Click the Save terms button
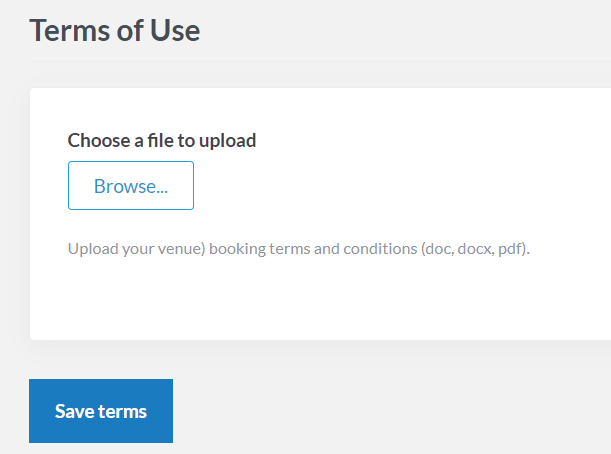Screen dimensions: 611x454 coord(101,411)
